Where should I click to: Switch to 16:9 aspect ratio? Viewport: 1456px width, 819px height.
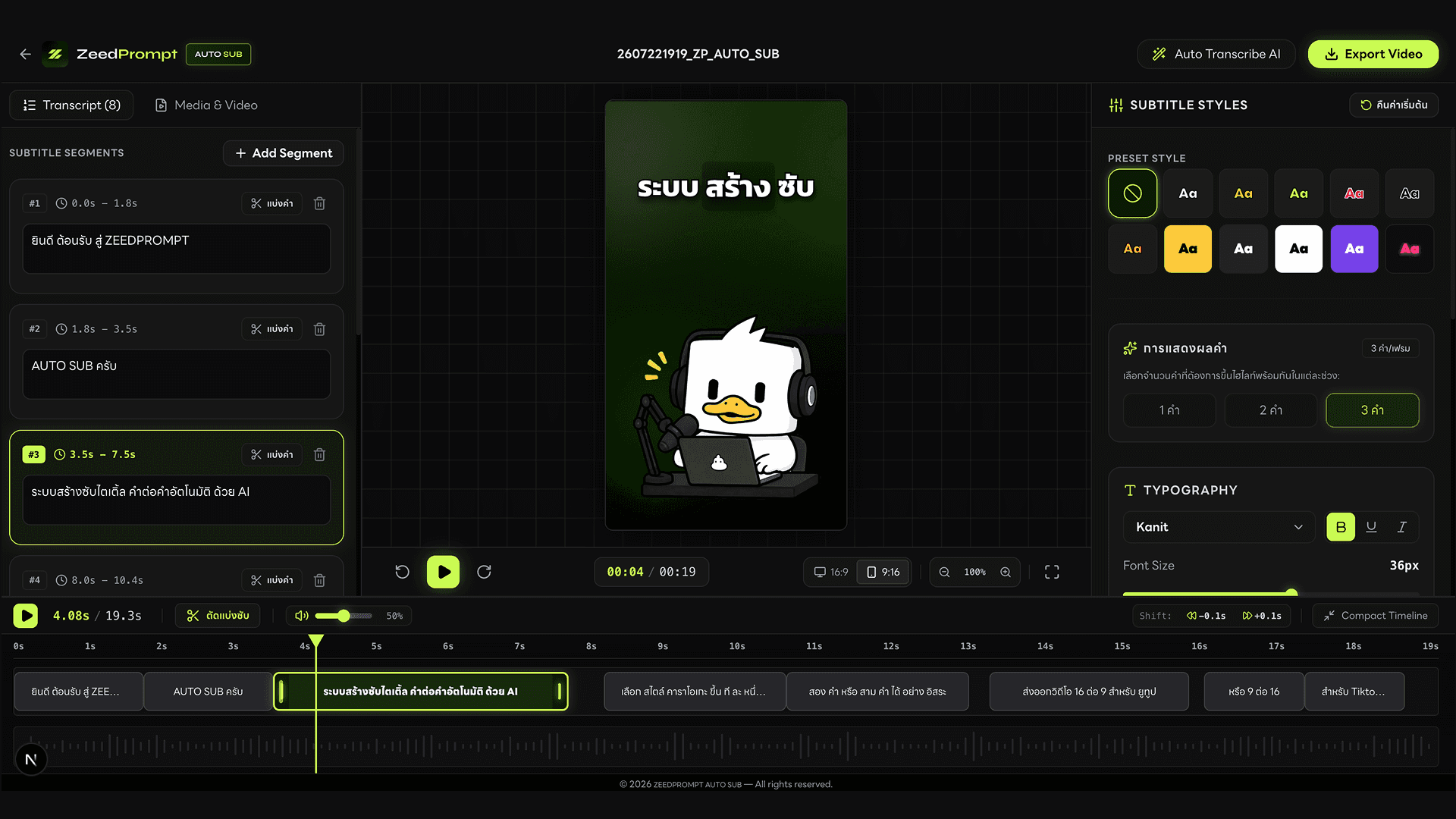[831, 572]
